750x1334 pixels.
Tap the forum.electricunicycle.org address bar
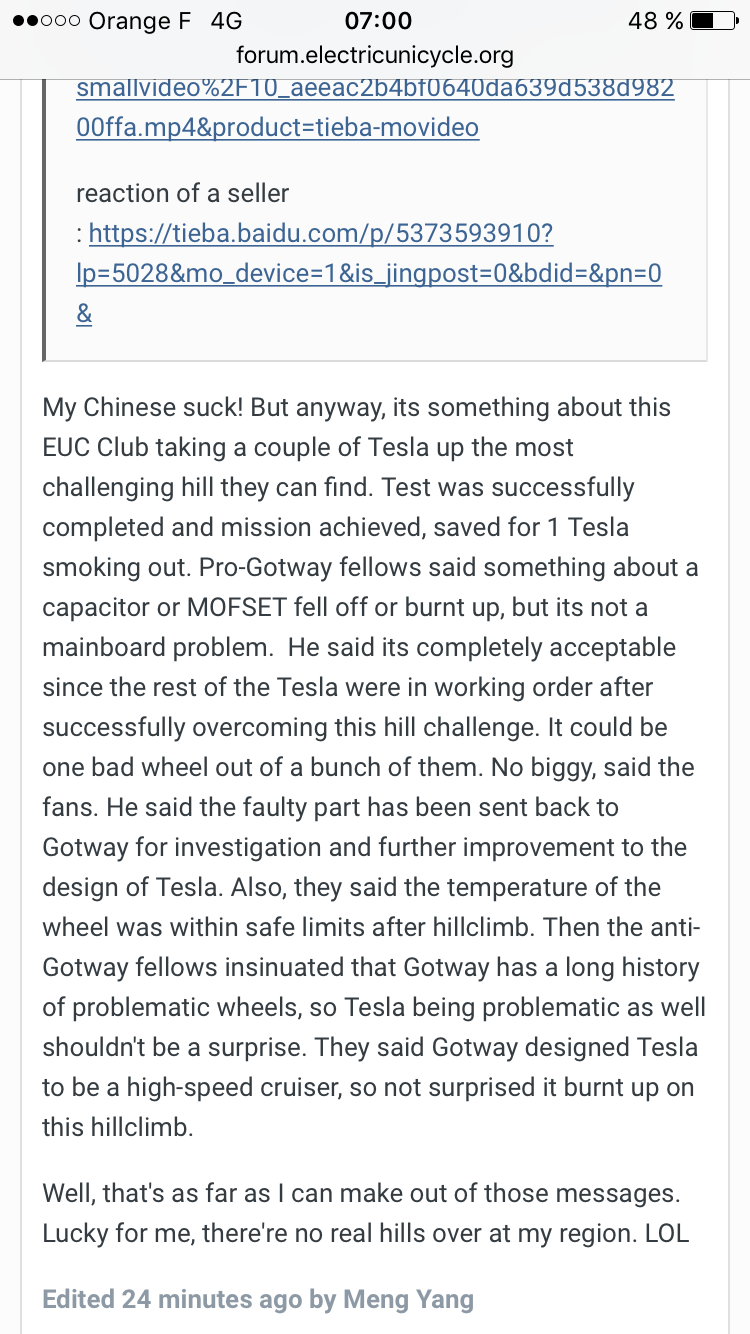(375, 55)
